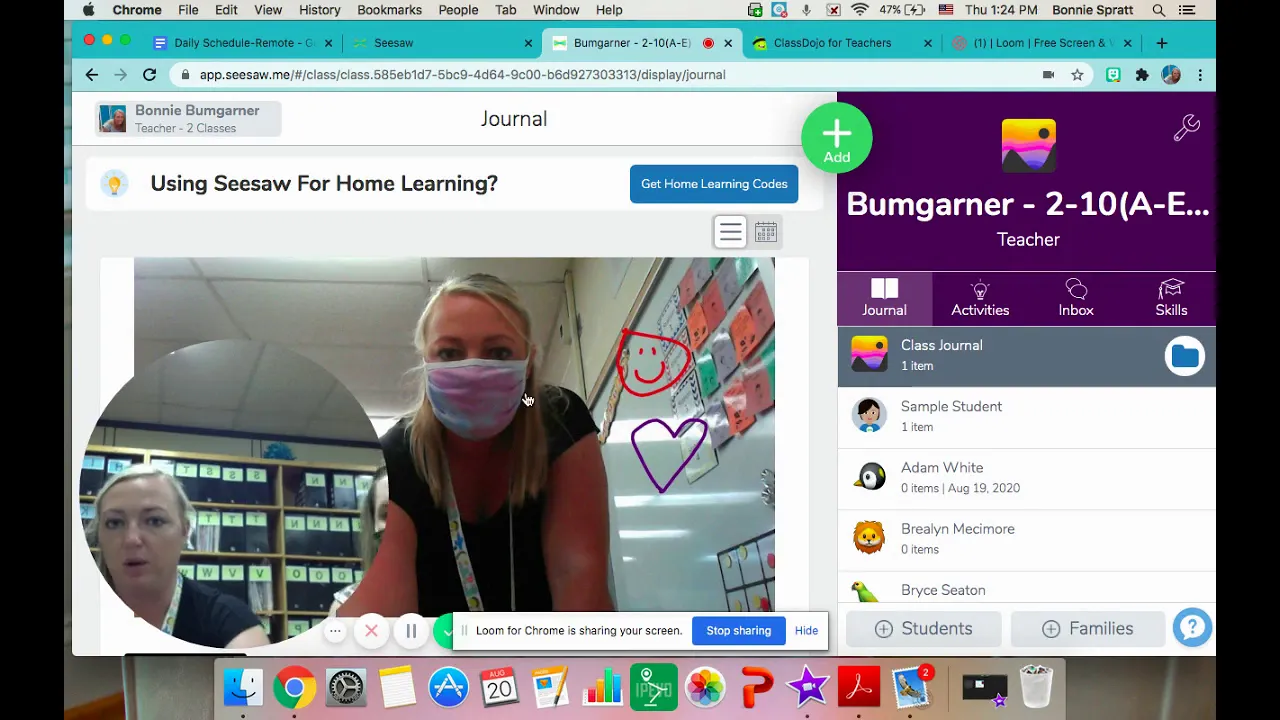The height and width of the screenshot is (720, 1280).
Task: Reload the Seesaw page
Action: pos(149,75)
